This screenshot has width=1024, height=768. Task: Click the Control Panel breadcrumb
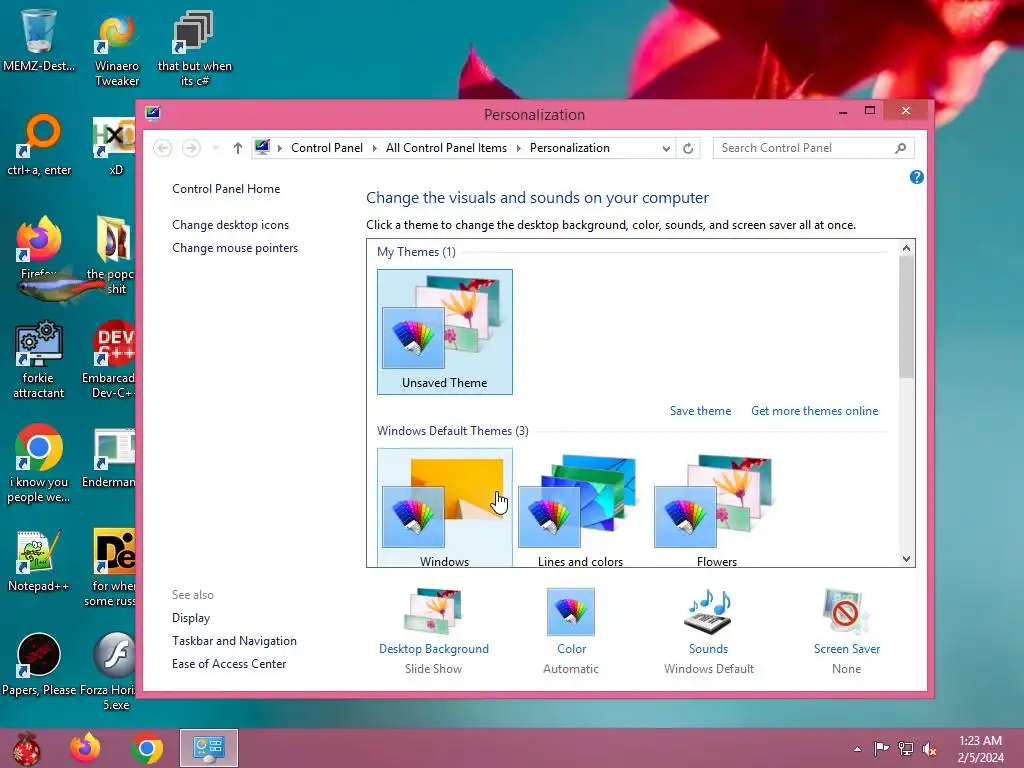327,148
